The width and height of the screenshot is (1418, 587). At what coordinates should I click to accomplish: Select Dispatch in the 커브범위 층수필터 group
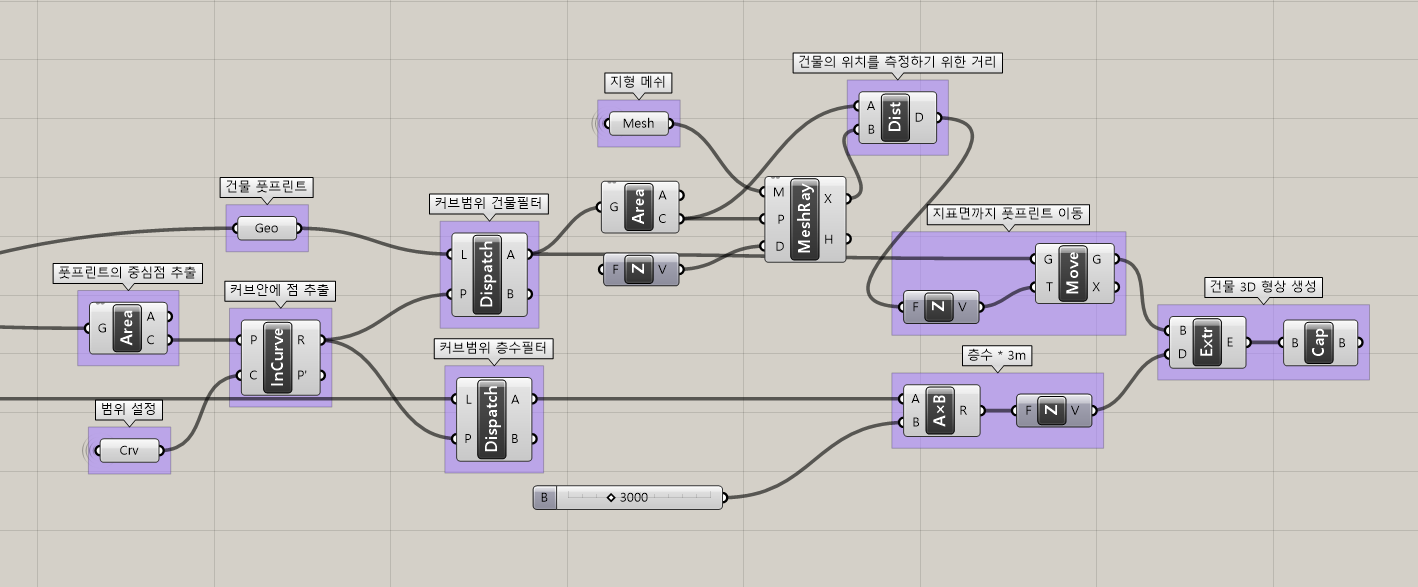click(x=492, y=419)
